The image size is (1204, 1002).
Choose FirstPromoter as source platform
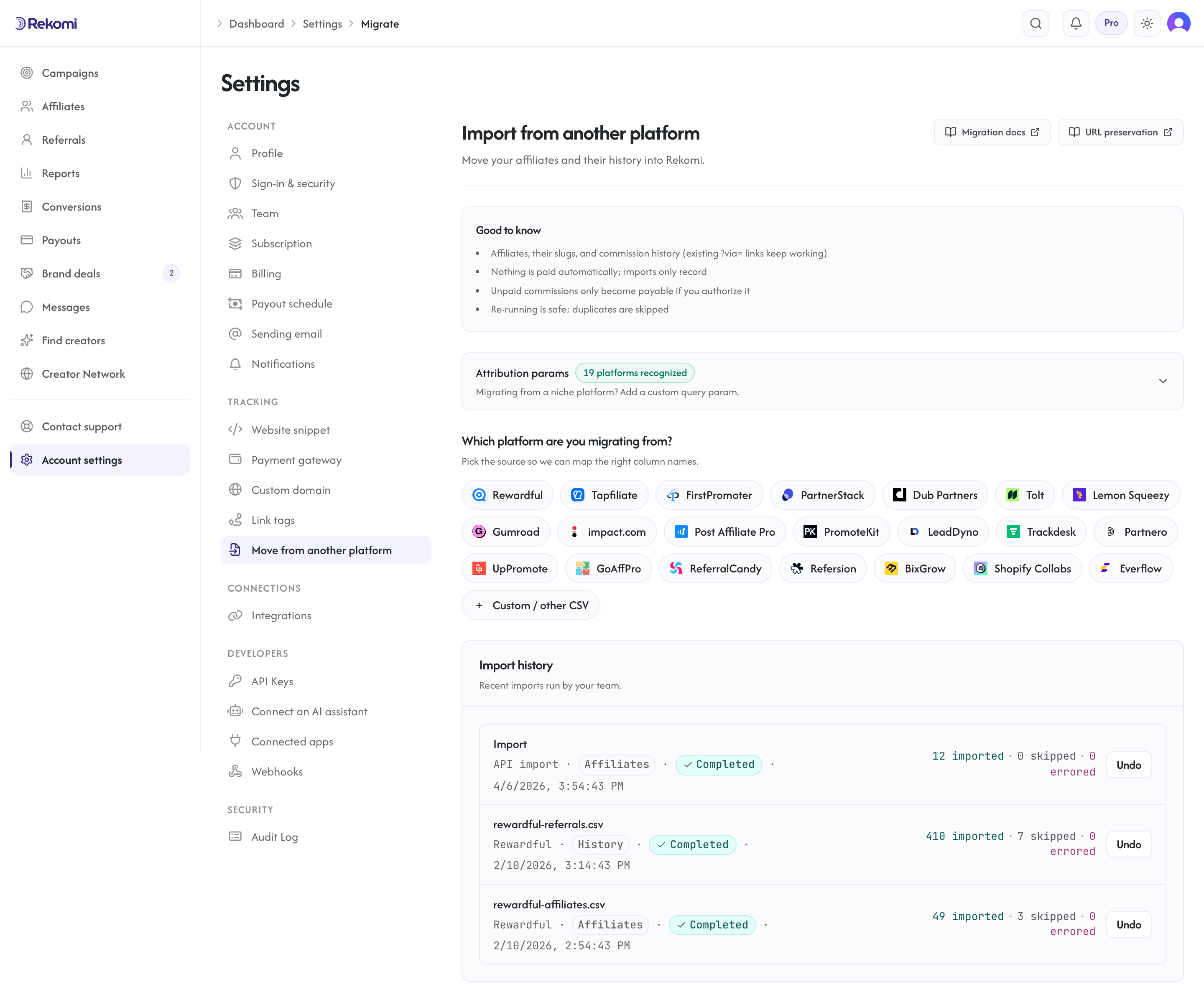click(709, 495)
